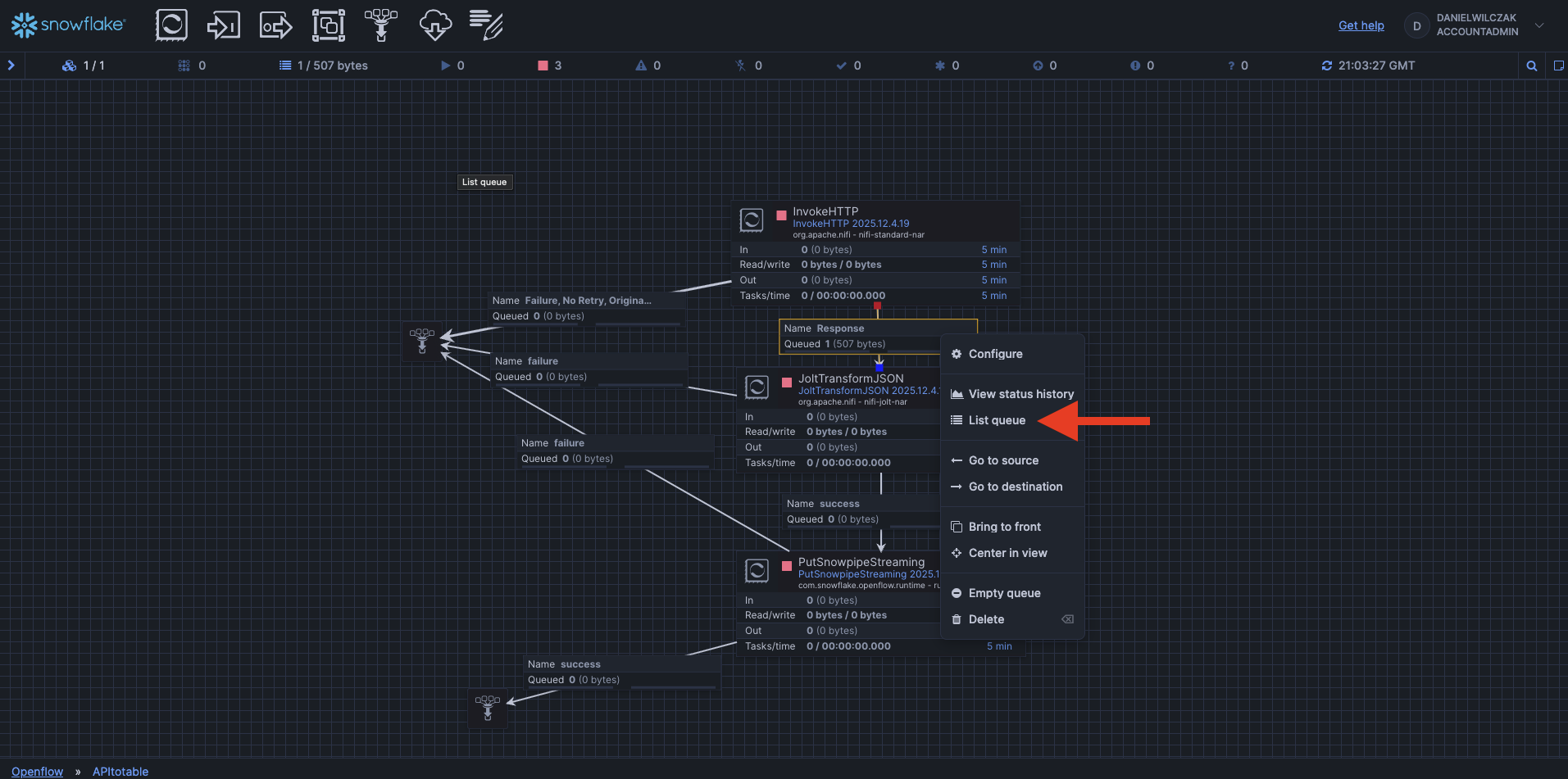The height and width of the screenshot is (779, 1568).
Task: Click View status history menu entry
Action: point(1020,394)
